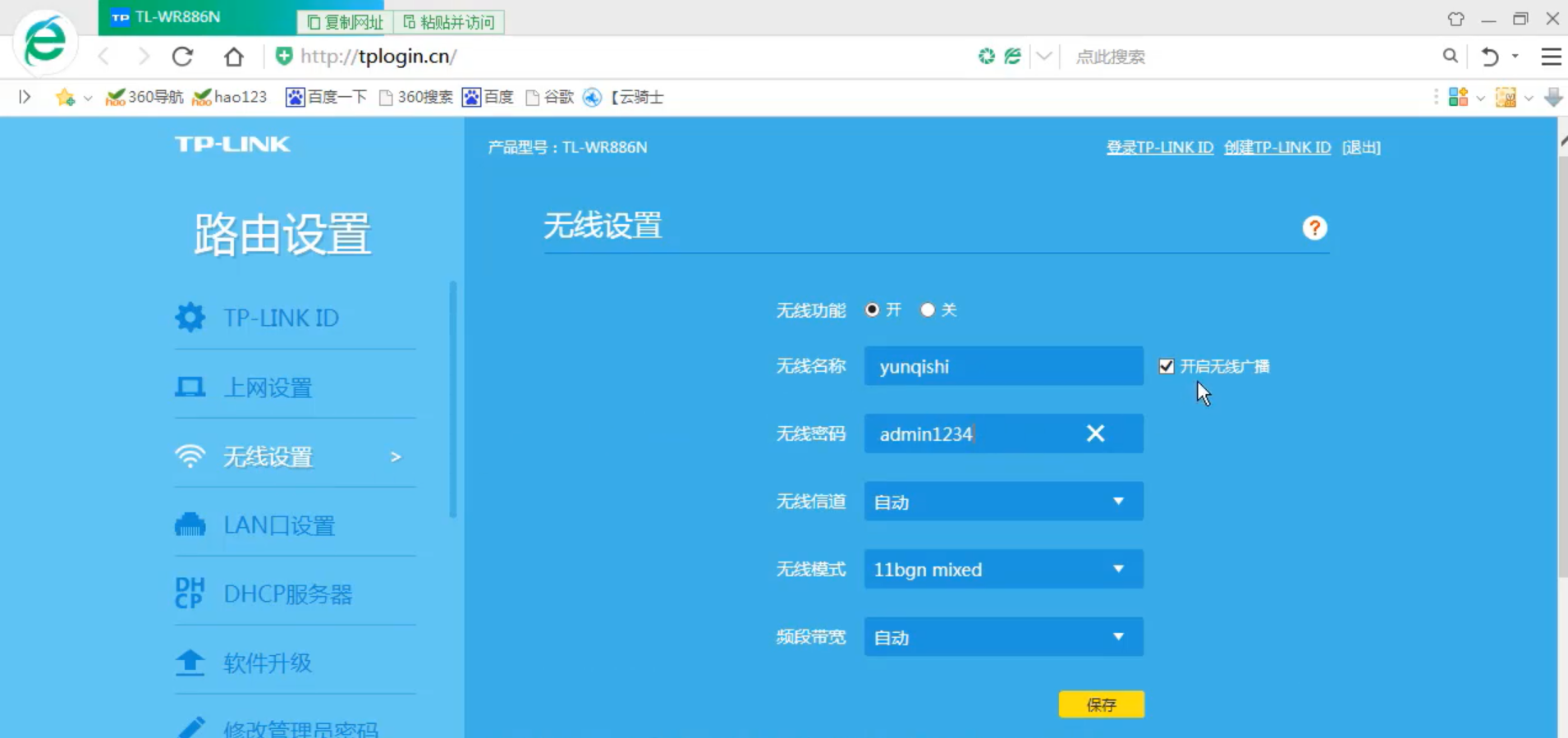Click the yellow 保存 save button
Image resolution: width=1568 pixels, height=738 pixels.
(1101, 704)
